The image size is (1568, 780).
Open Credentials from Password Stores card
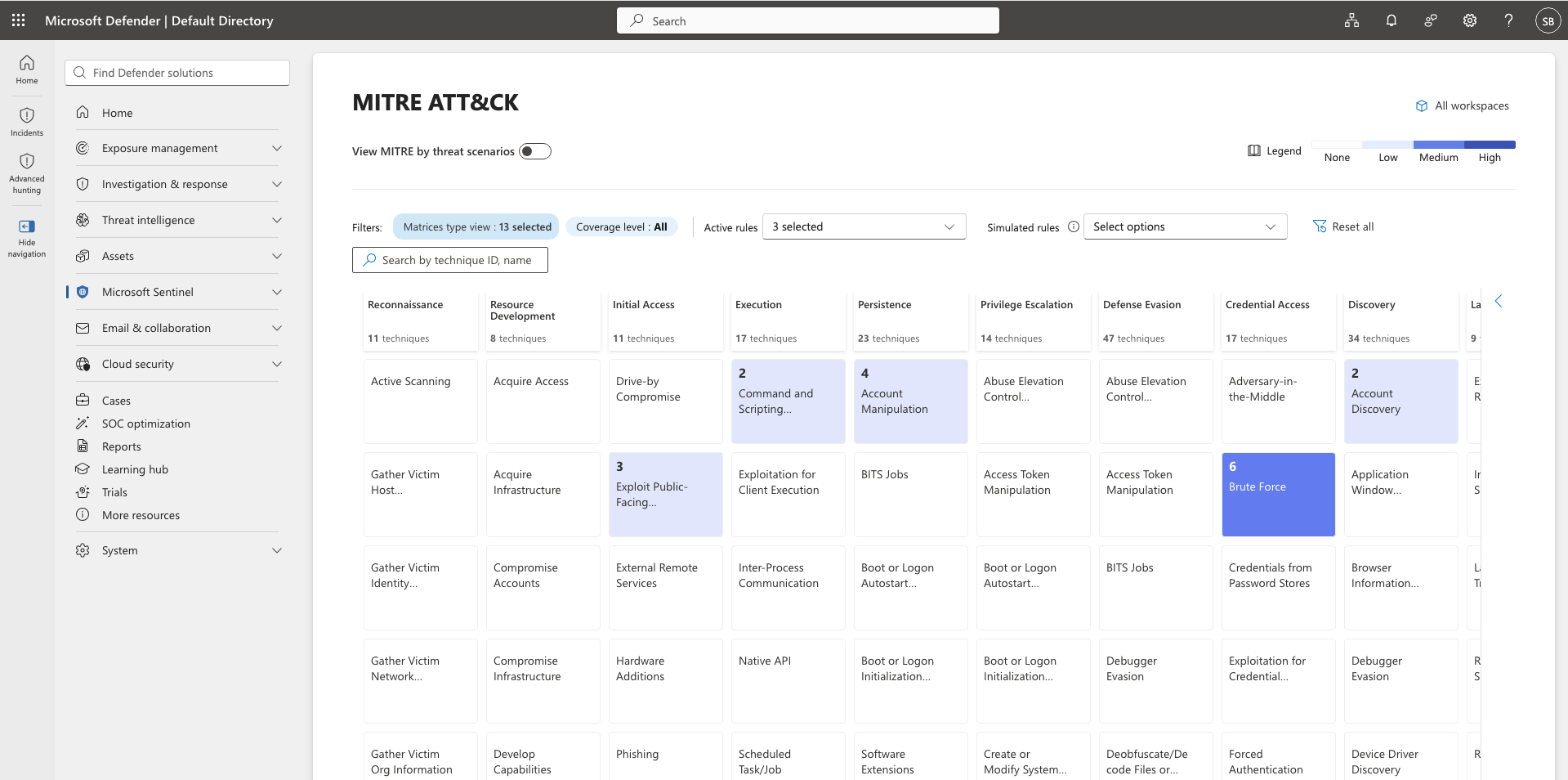1278,588
